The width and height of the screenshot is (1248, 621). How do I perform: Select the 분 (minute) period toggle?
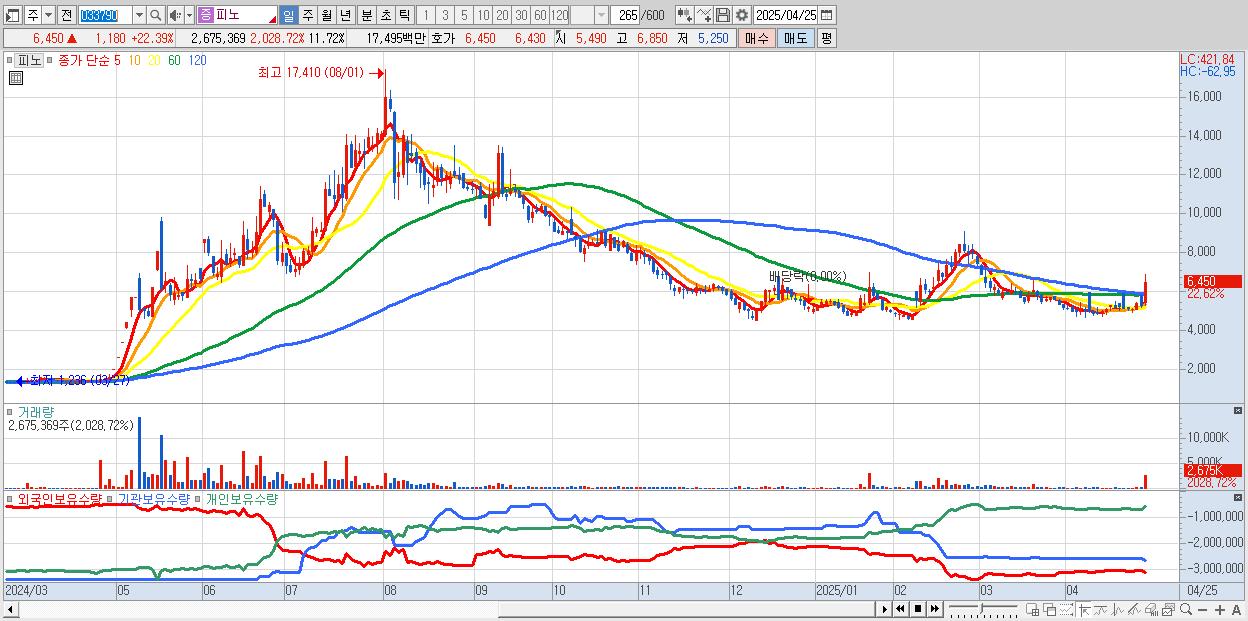pos(366,15)
